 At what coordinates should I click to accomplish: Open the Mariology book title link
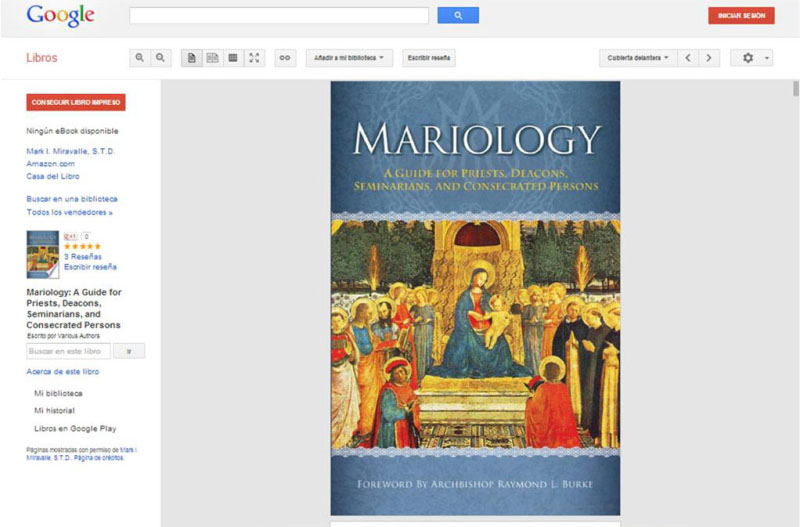pos(74,309)
